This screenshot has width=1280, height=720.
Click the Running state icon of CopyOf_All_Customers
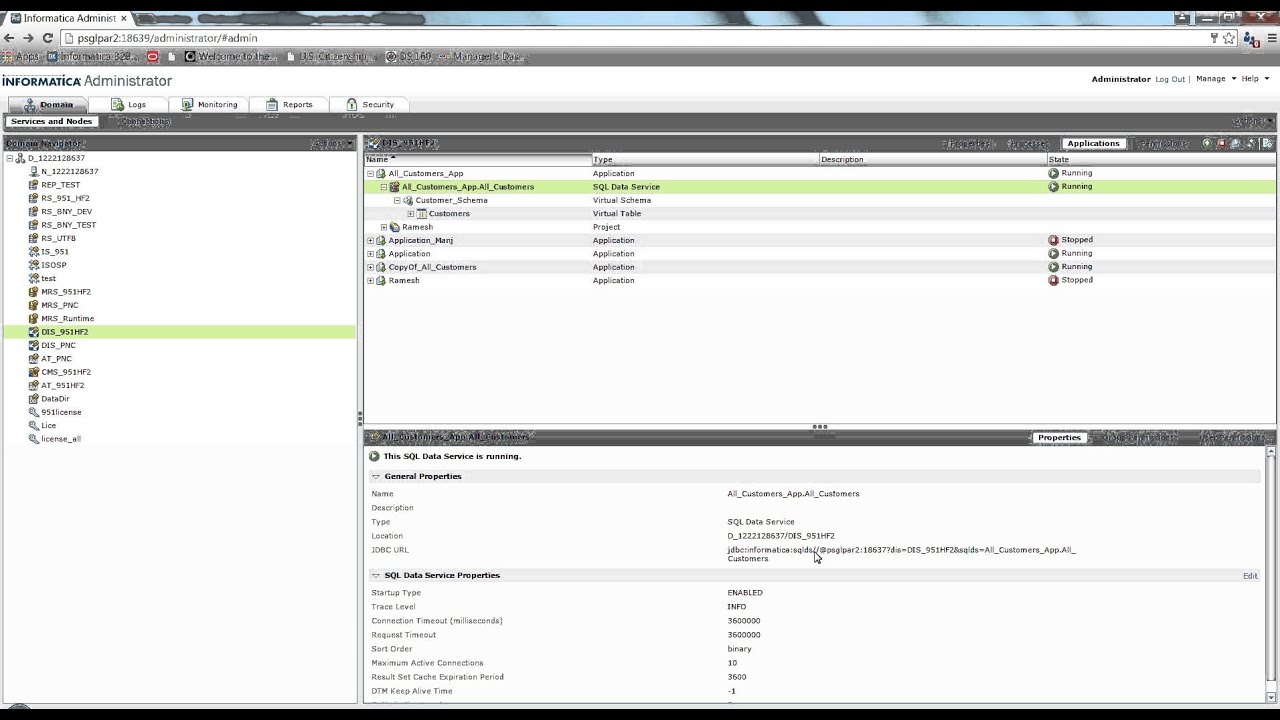(1053, 267)
